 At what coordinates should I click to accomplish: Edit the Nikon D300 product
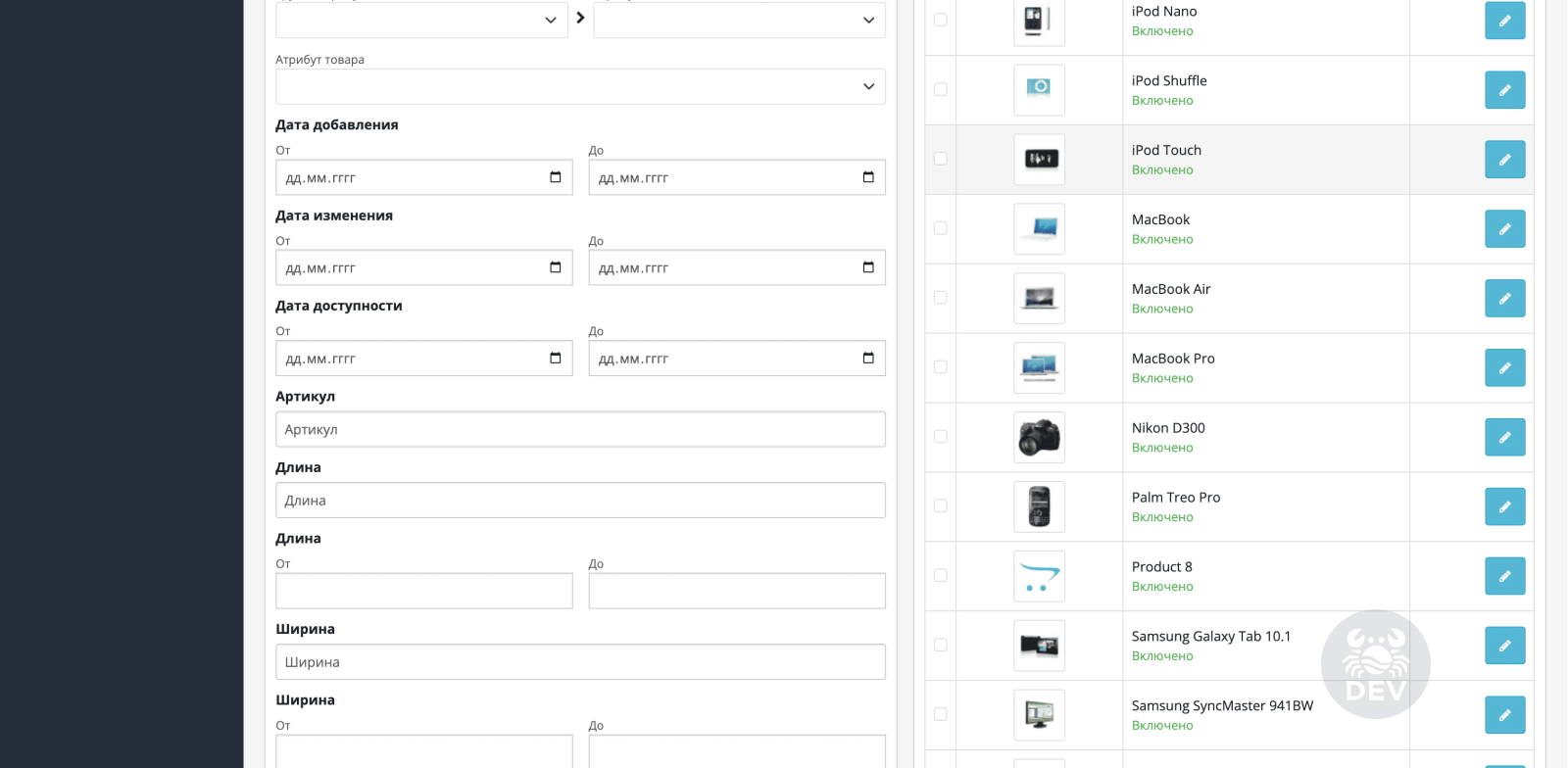(x=1504, y=438)
